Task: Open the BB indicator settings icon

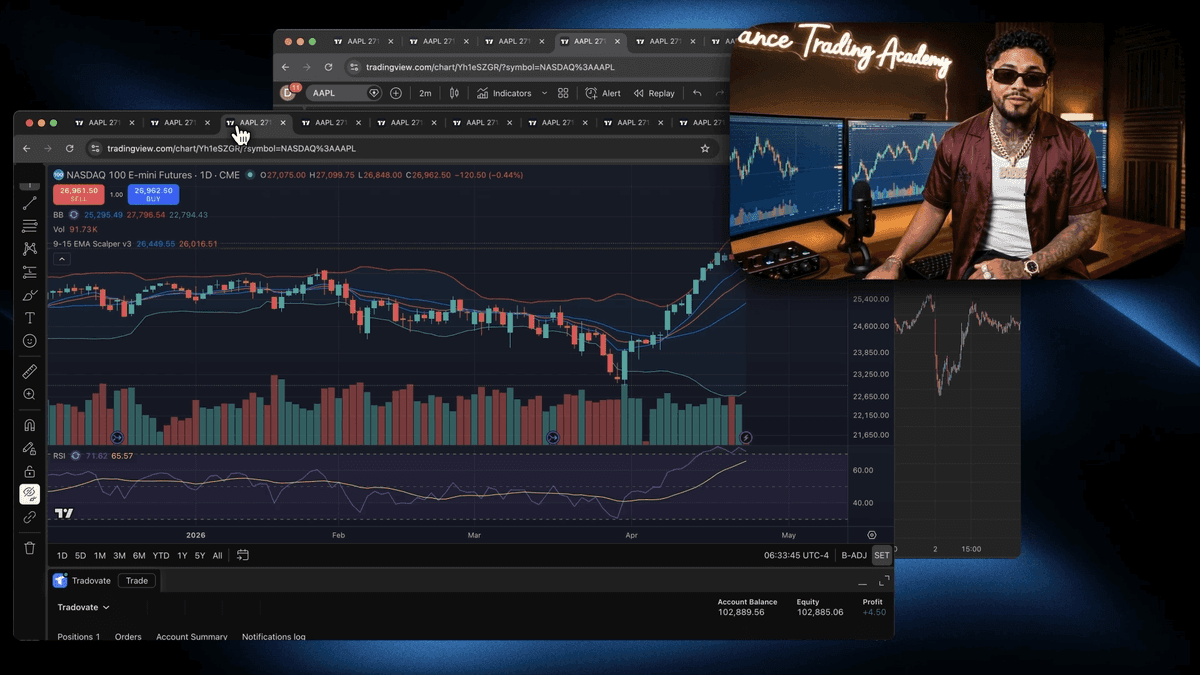Action: (74, 215)
